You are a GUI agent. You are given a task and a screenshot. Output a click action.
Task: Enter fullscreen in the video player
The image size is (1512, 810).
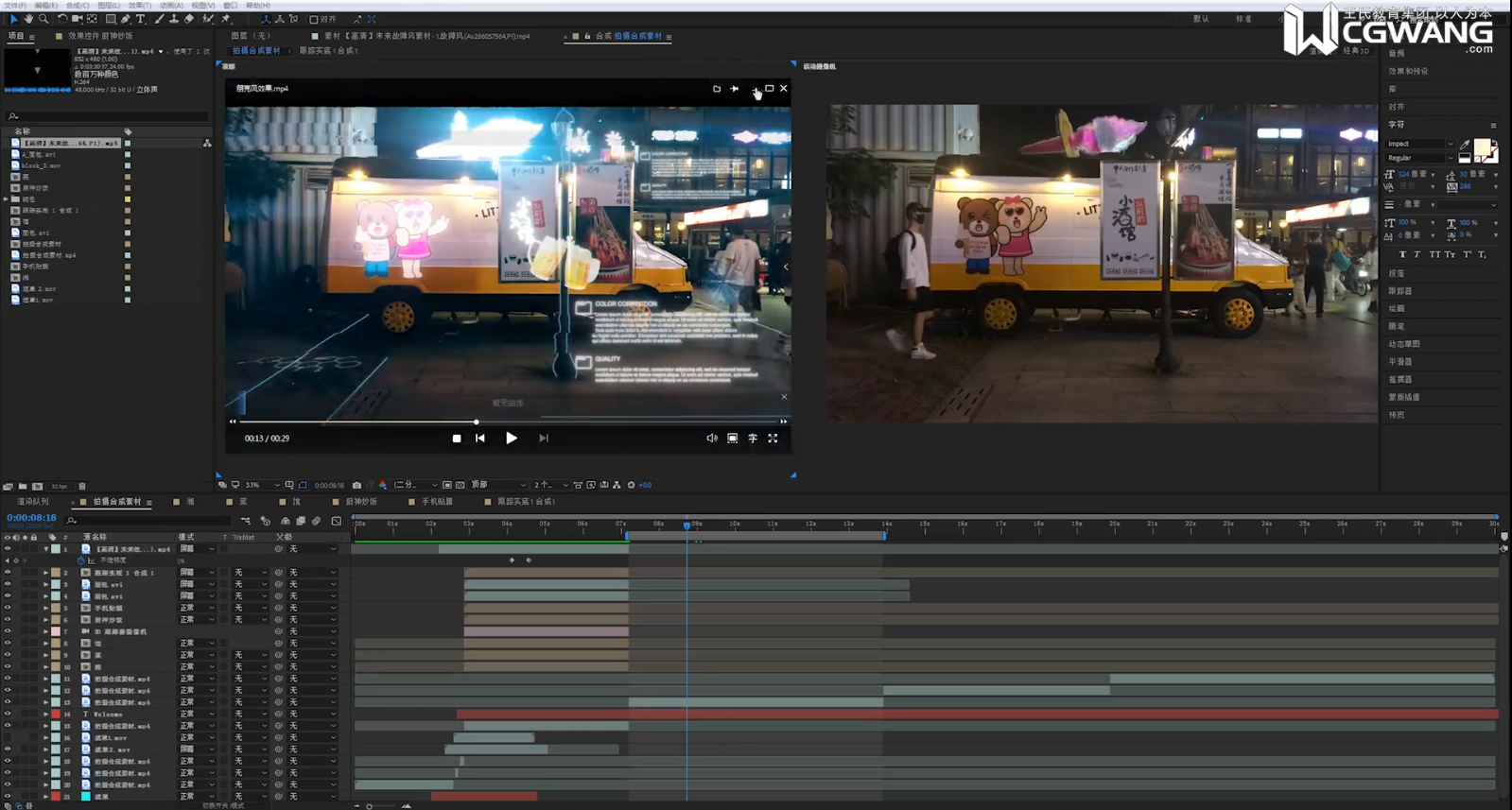point(773,439)
